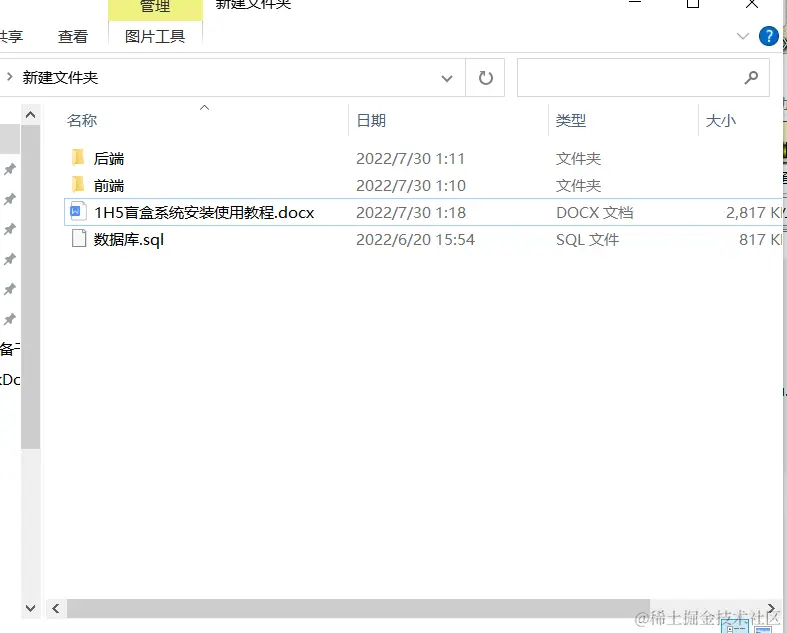Open the address bar history dropdown

click(x=447, y=78)
